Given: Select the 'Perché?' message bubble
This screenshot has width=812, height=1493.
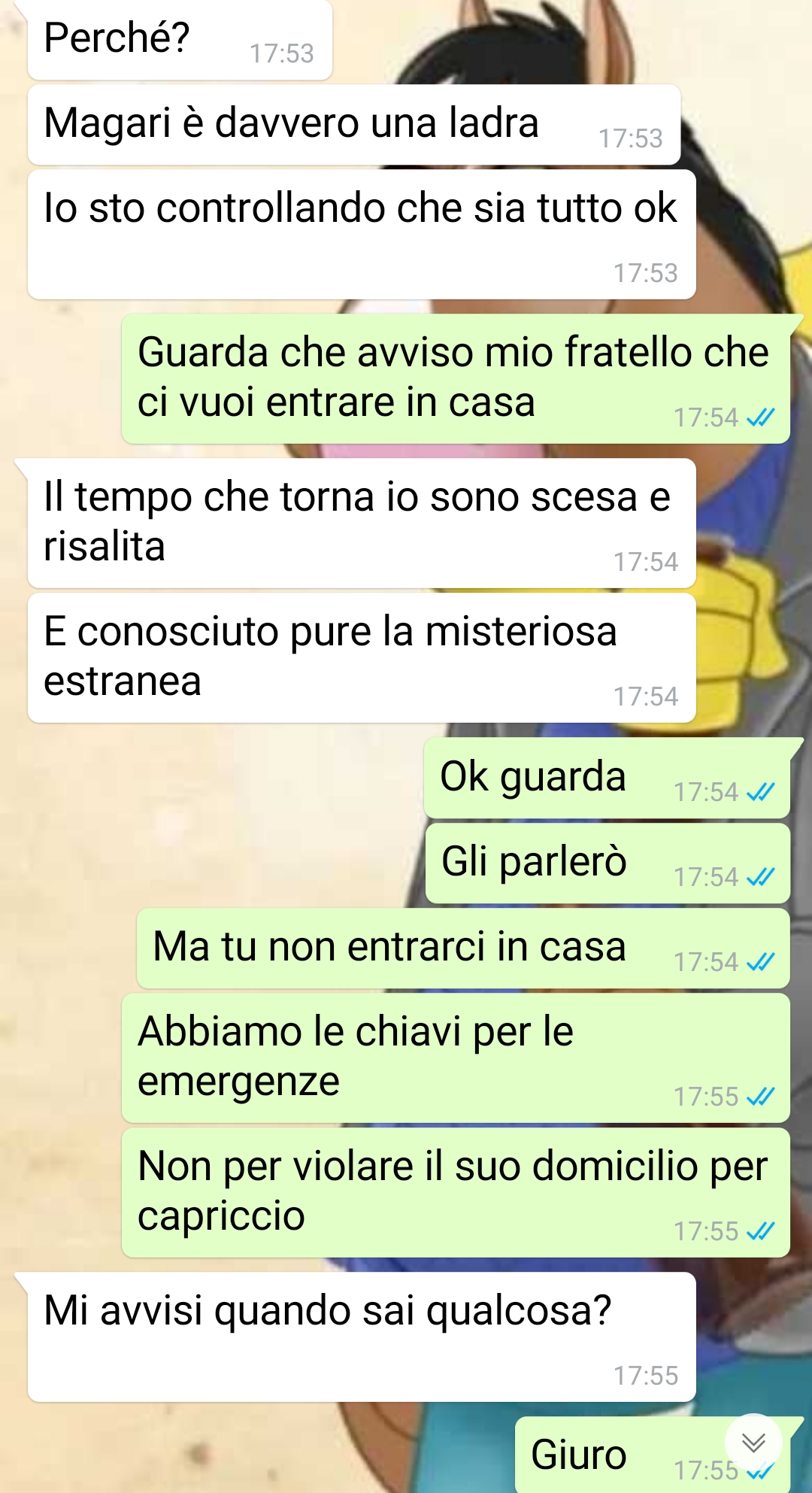Looking at the screenshot, I should click(x=180, y=39).
